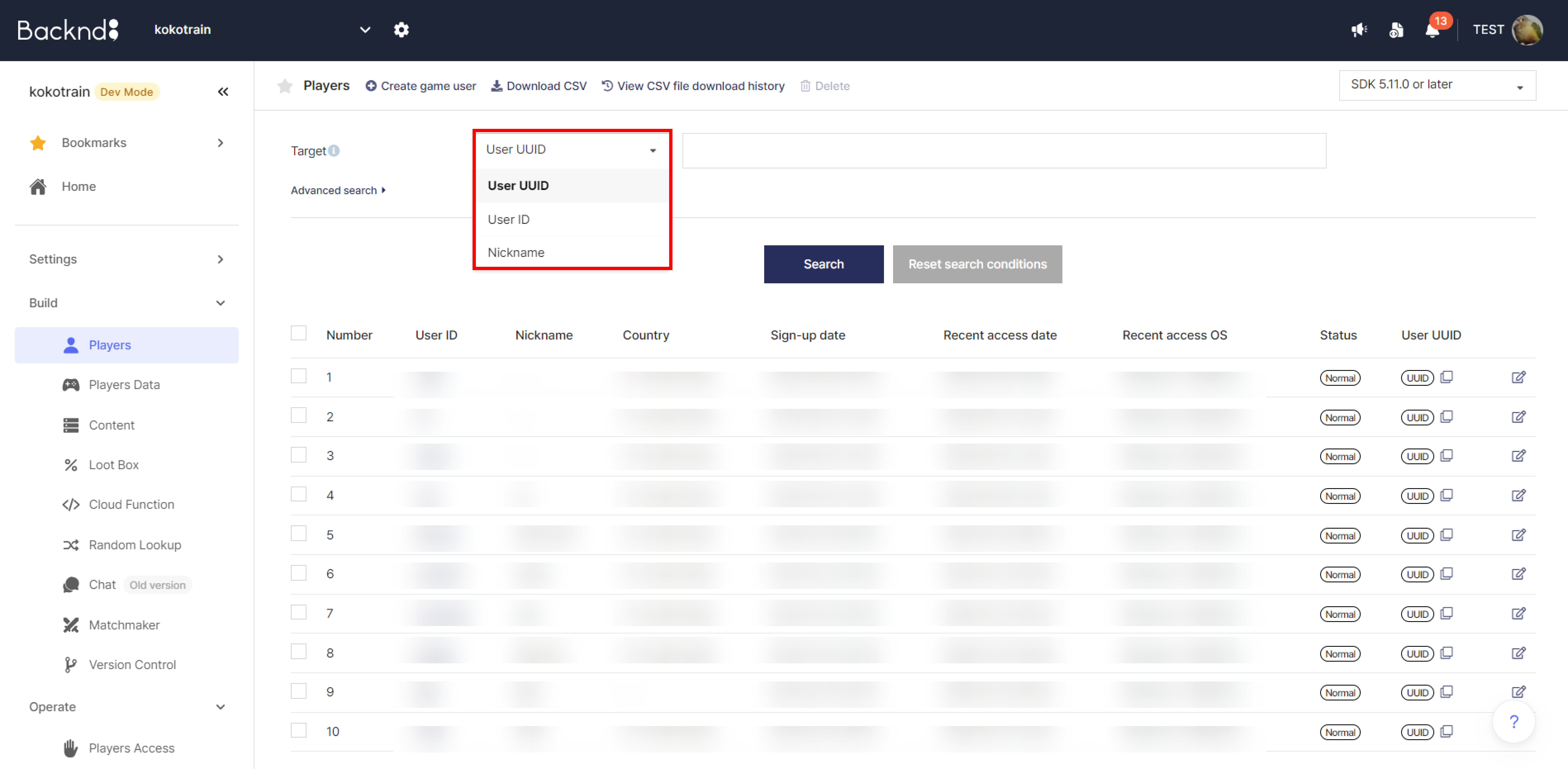The width and height of the screenshot is (1568, 769).
Task: Collapse Operate sidebar section
Action: [127, 707]
